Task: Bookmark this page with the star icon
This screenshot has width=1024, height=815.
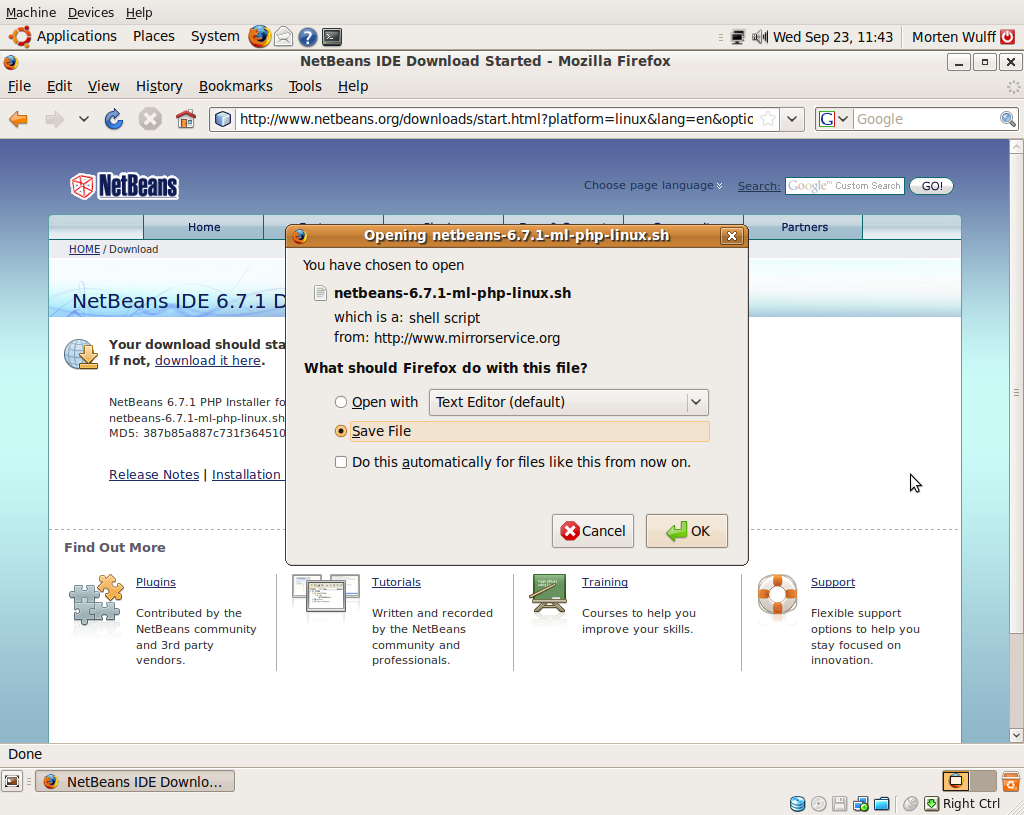Action: tap(768, 119)
